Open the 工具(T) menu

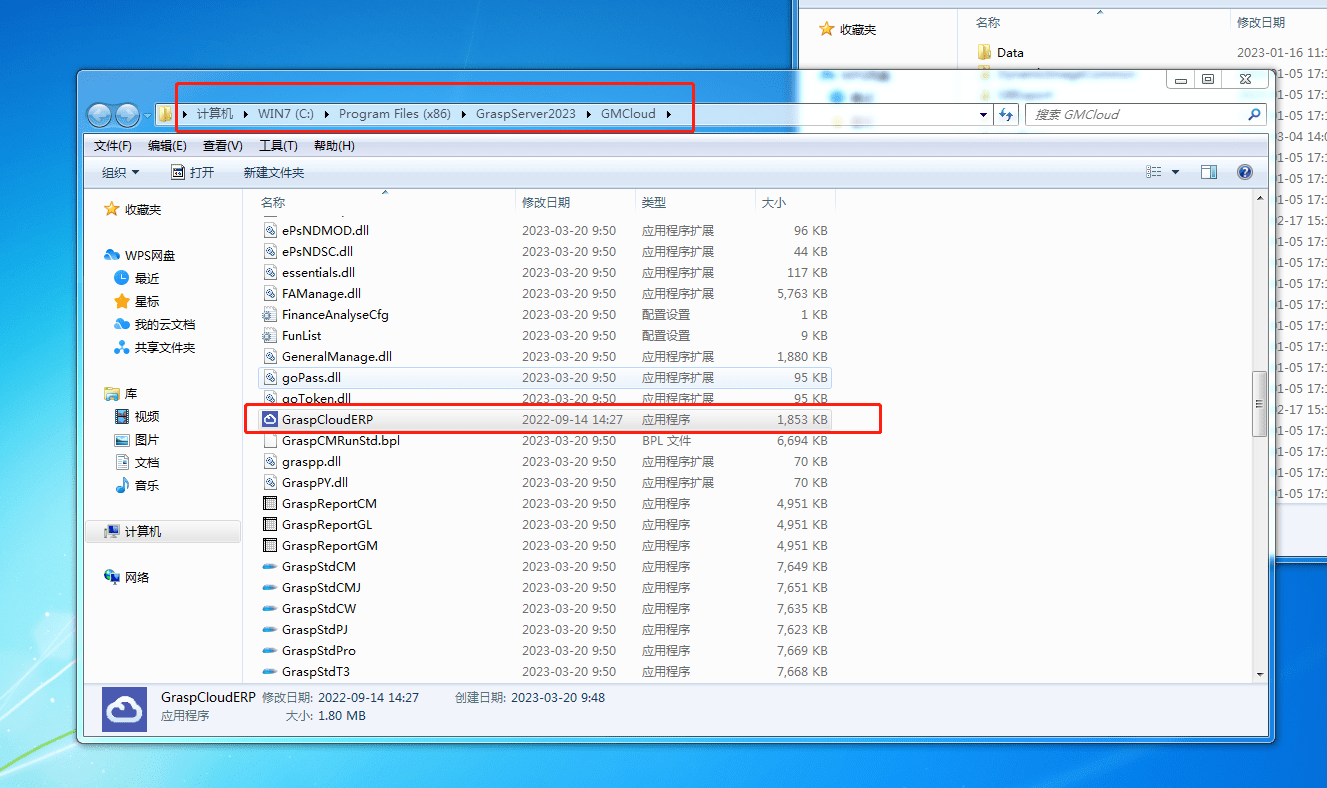tap(278, 146)
